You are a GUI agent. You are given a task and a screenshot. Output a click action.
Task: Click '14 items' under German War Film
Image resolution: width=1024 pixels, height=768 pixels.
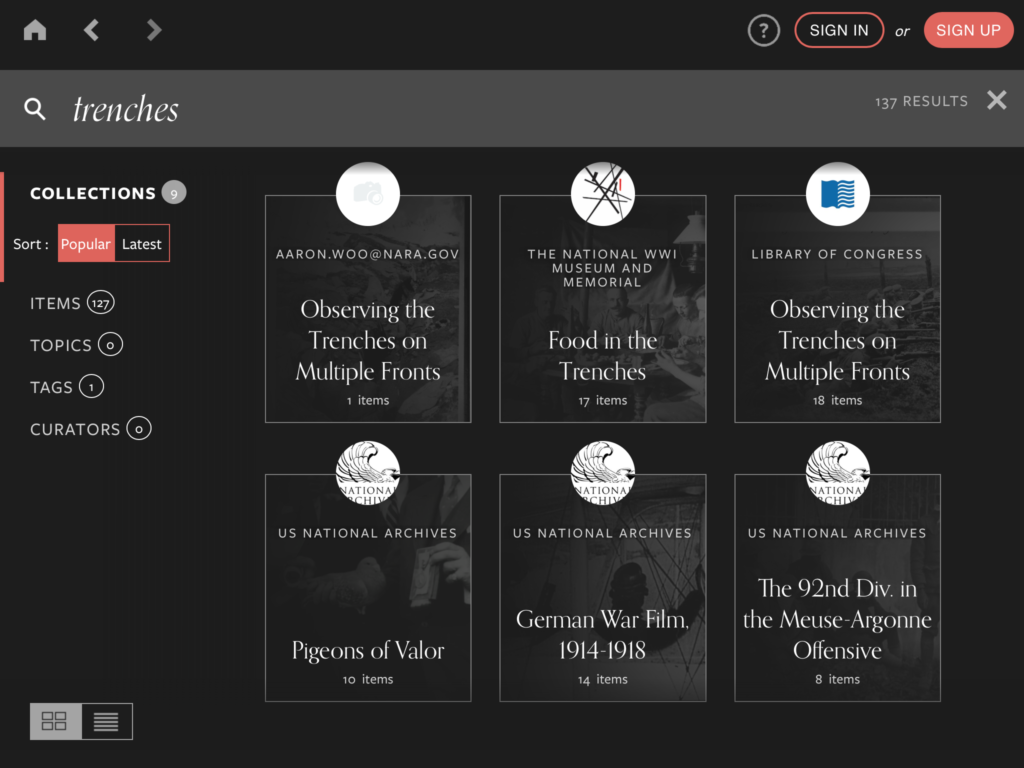tap(603, 679)
